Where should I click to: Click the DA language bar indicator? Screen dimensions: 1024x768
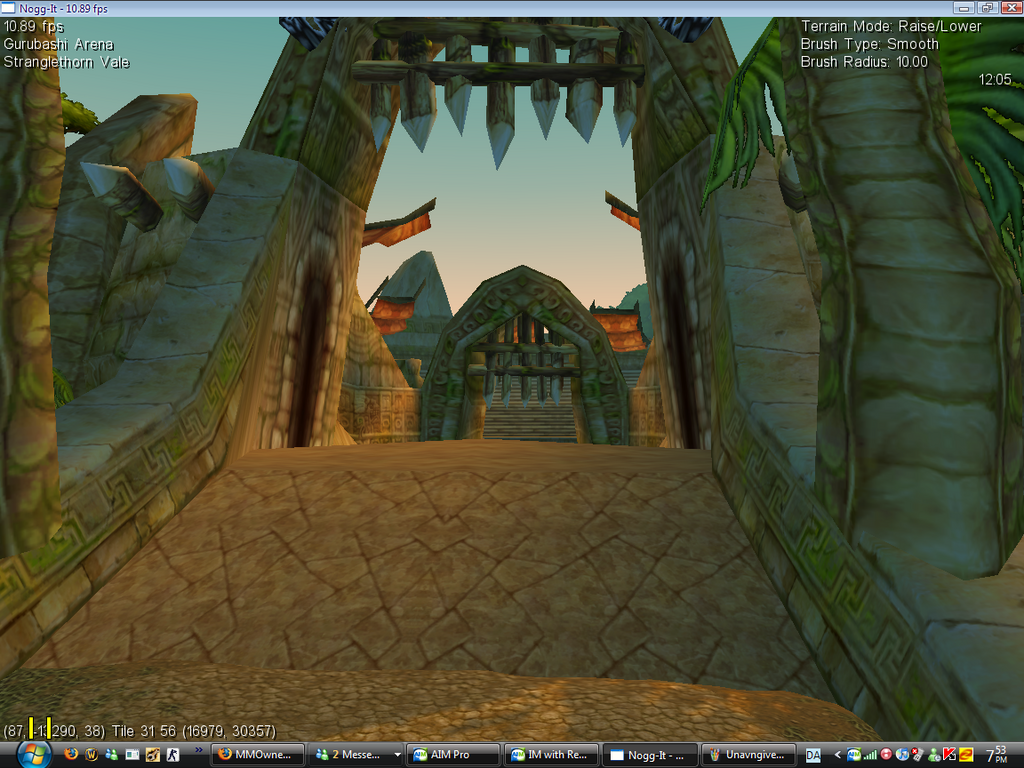(813, 755)
